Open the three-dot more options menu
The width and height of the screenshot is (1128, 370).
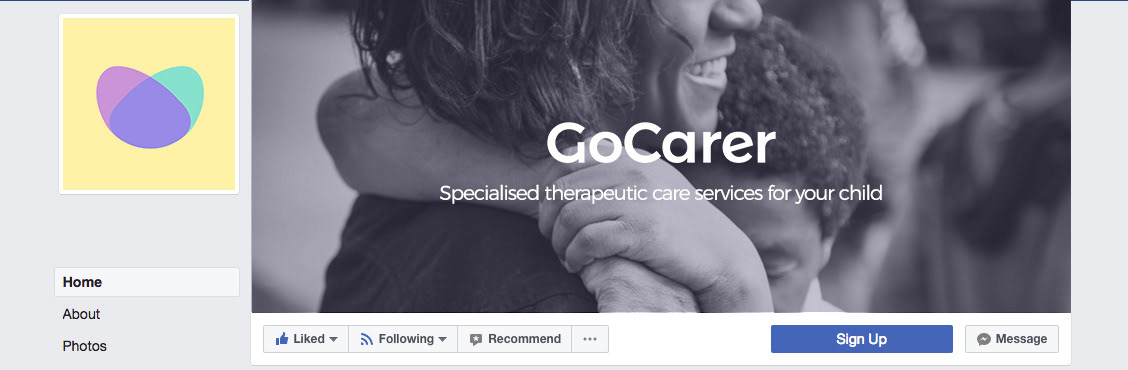(590, 339)
